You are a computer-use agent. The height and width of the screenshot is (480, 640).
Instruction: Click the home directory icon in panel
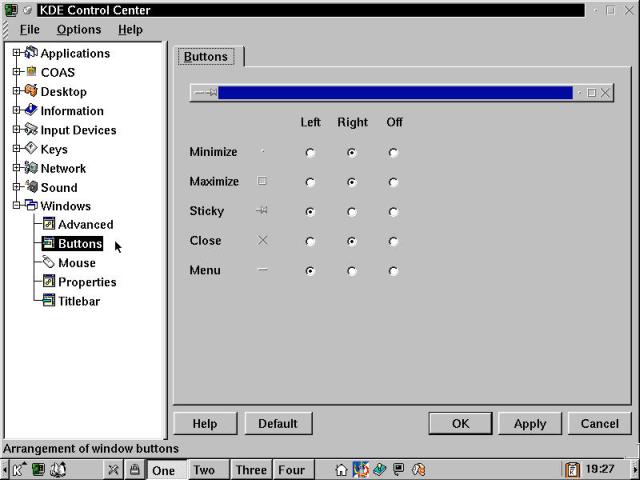coord(341,470)
